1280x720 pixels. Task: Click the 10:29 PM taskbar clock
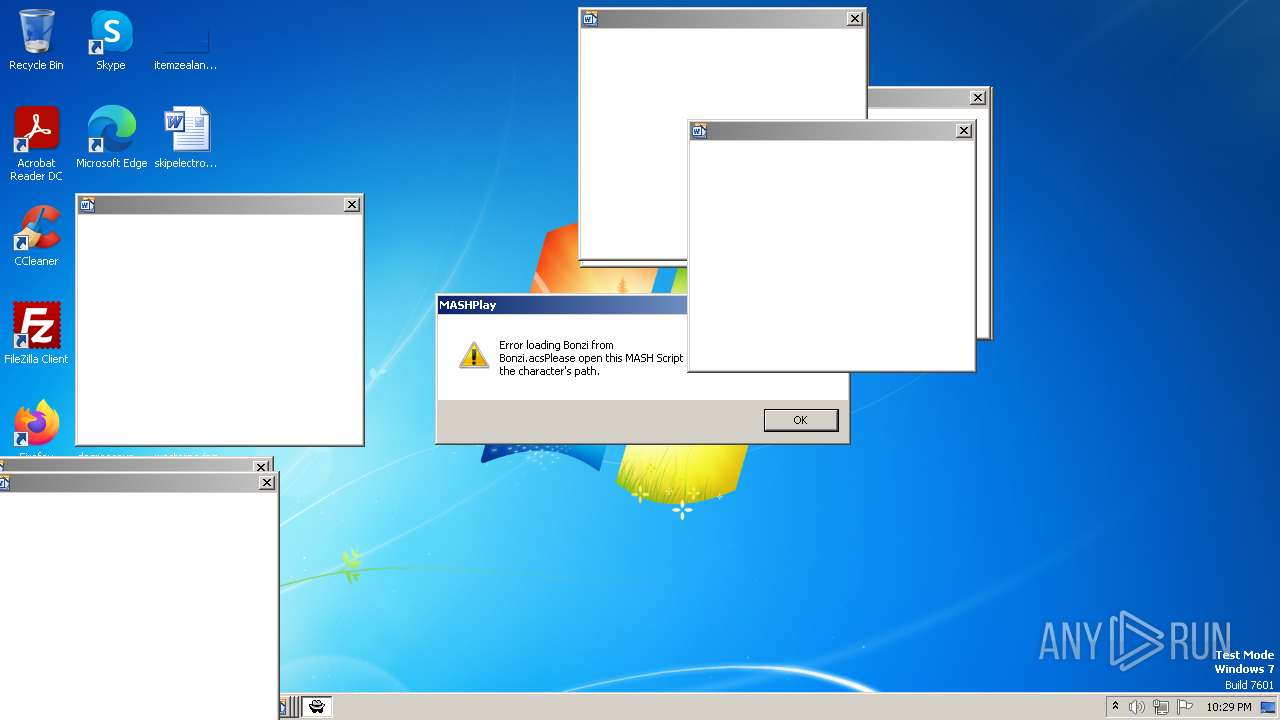(x=1229, y=707)
